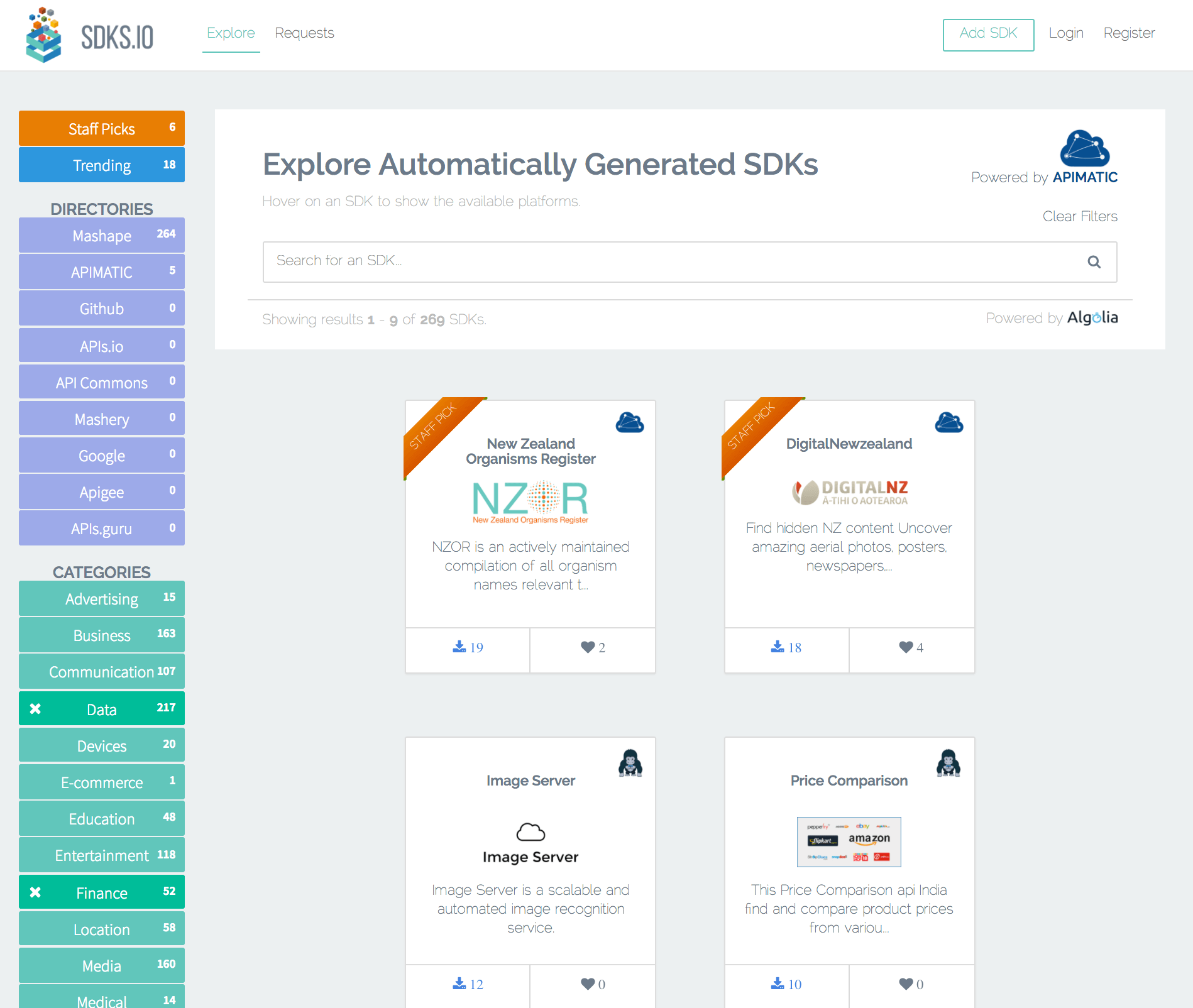Click the heart icon on the DigitalNewzealand card
The image size is (1193, 1008).
(x=905, y=647)
